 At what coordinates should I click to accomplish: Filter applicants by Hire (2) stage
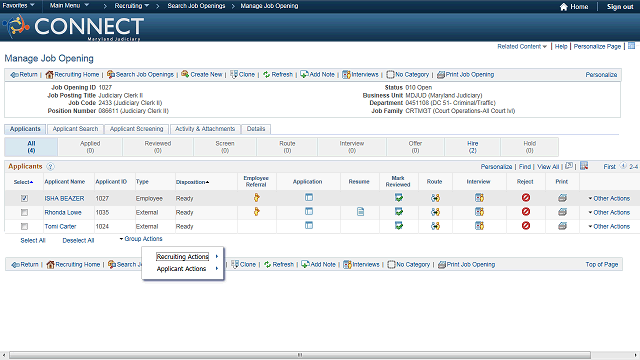(x=472, y=147)
